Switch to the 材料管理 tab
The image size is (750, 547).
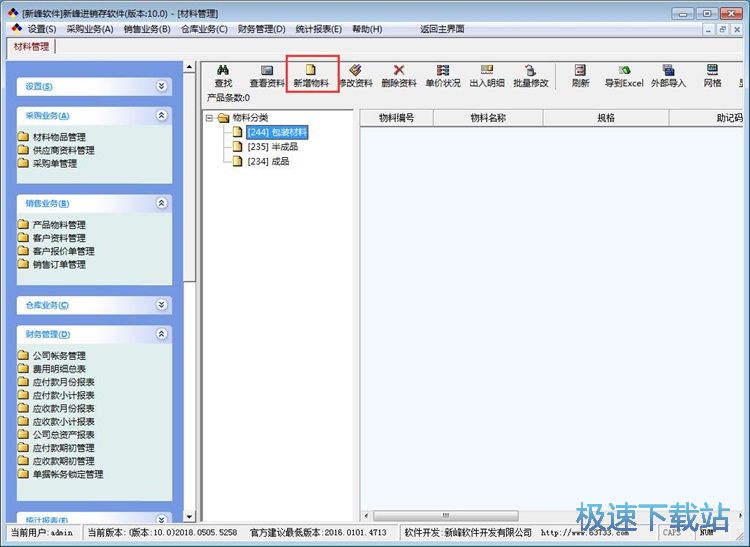[x=32, y=47]
